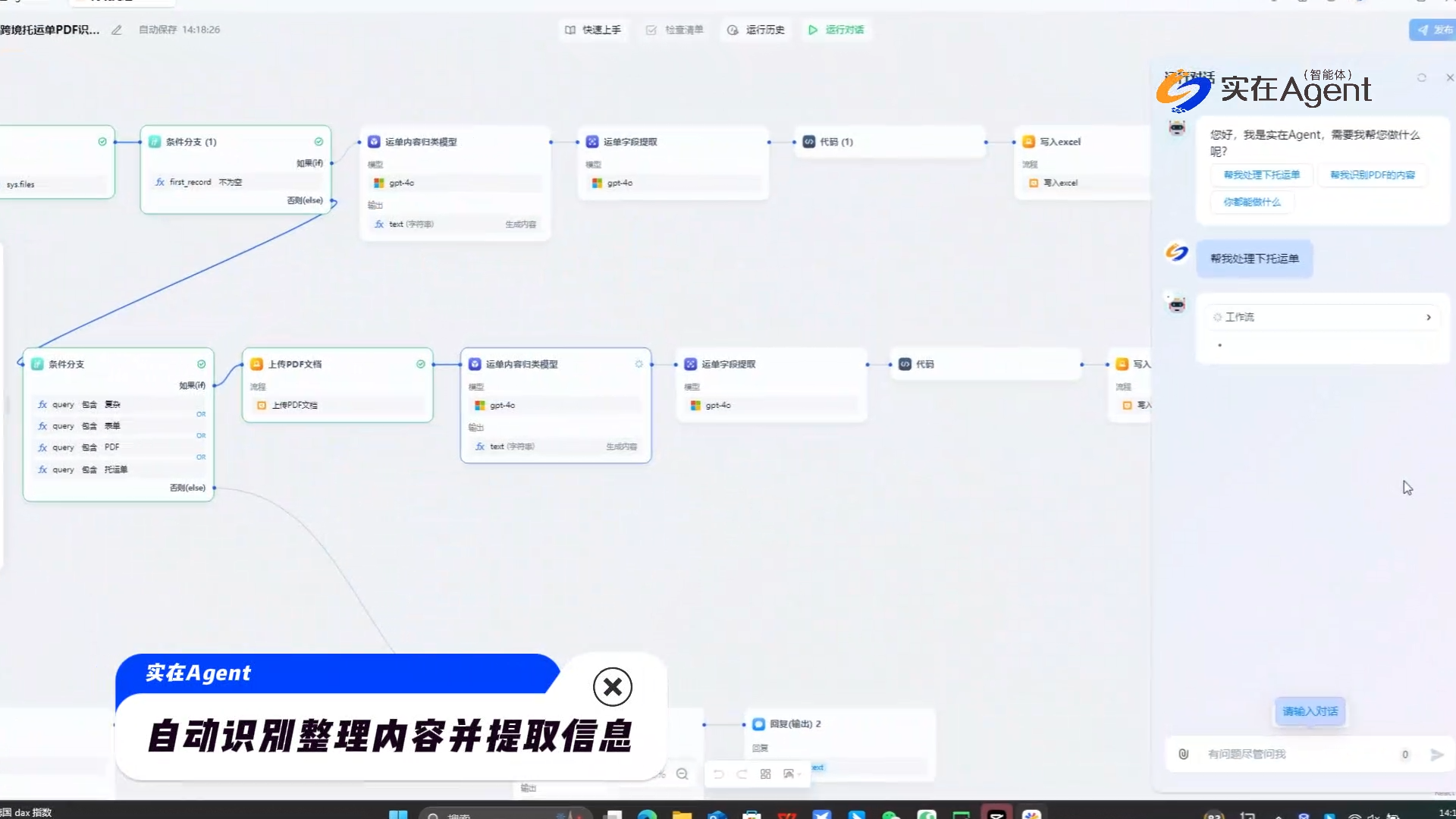The height and width of the screenshot is (819, 1456).
Task: Click the zoom out magnifier icon
Action: click(682, 774)
